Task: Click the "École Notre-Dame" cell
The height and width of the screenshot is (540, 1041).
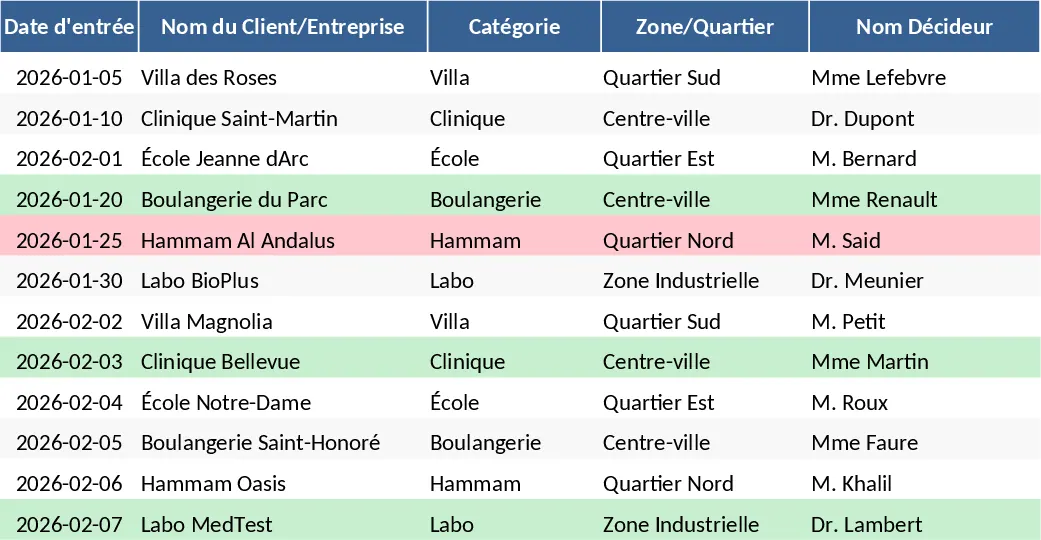Action: click(226, 403)
